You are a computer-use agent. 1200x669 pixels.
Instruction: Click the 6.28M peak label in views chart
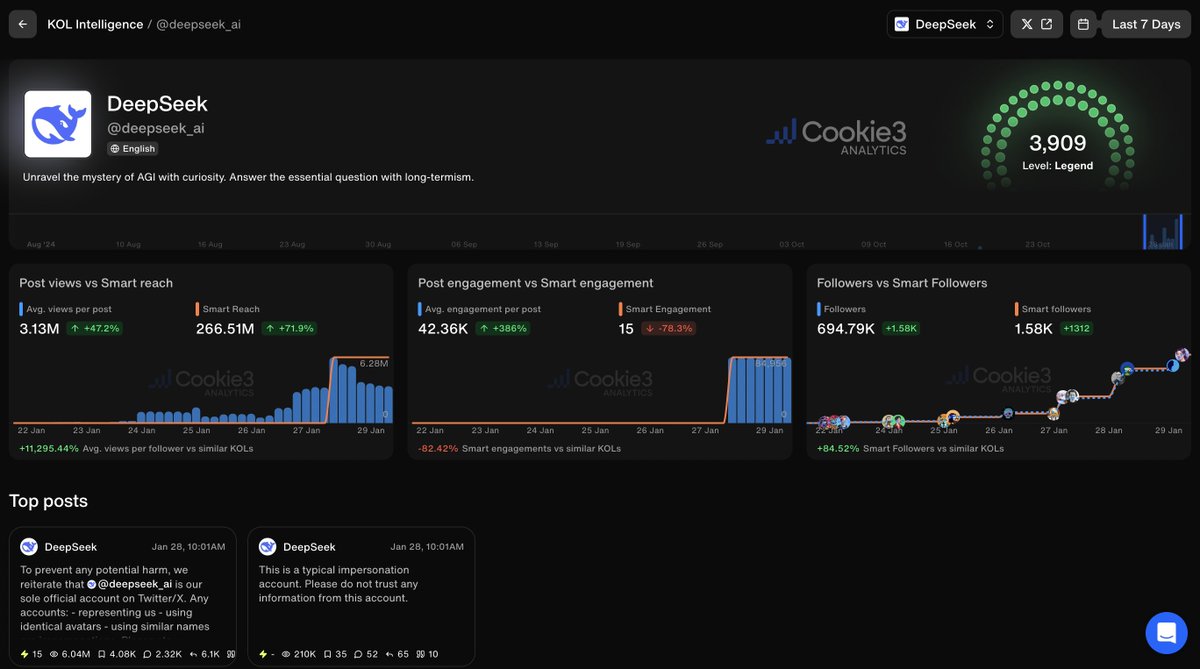(x=373, y=363)
